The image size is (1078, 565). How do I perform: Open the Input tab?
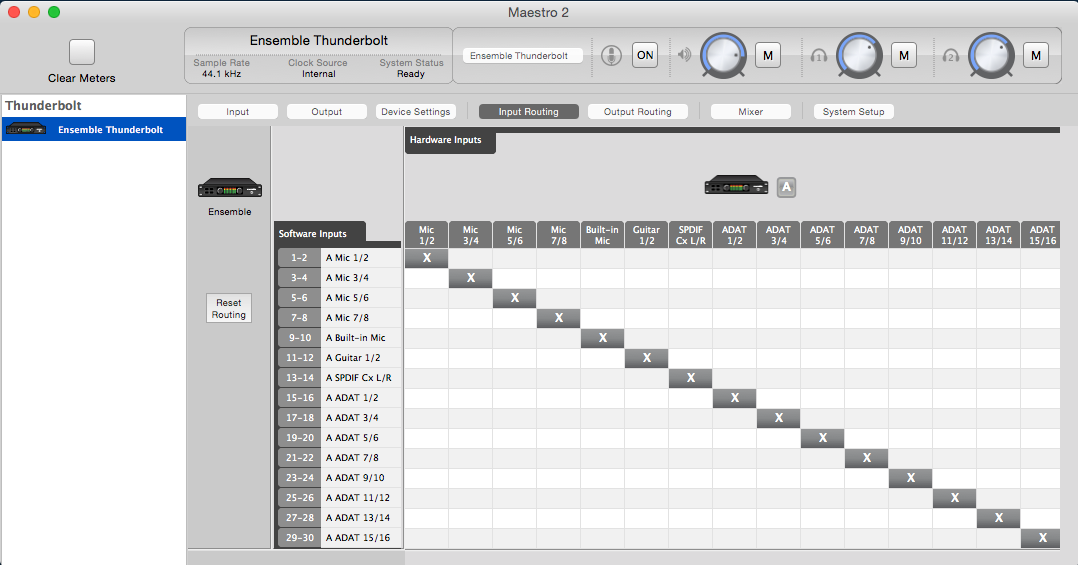coord(238,111)
